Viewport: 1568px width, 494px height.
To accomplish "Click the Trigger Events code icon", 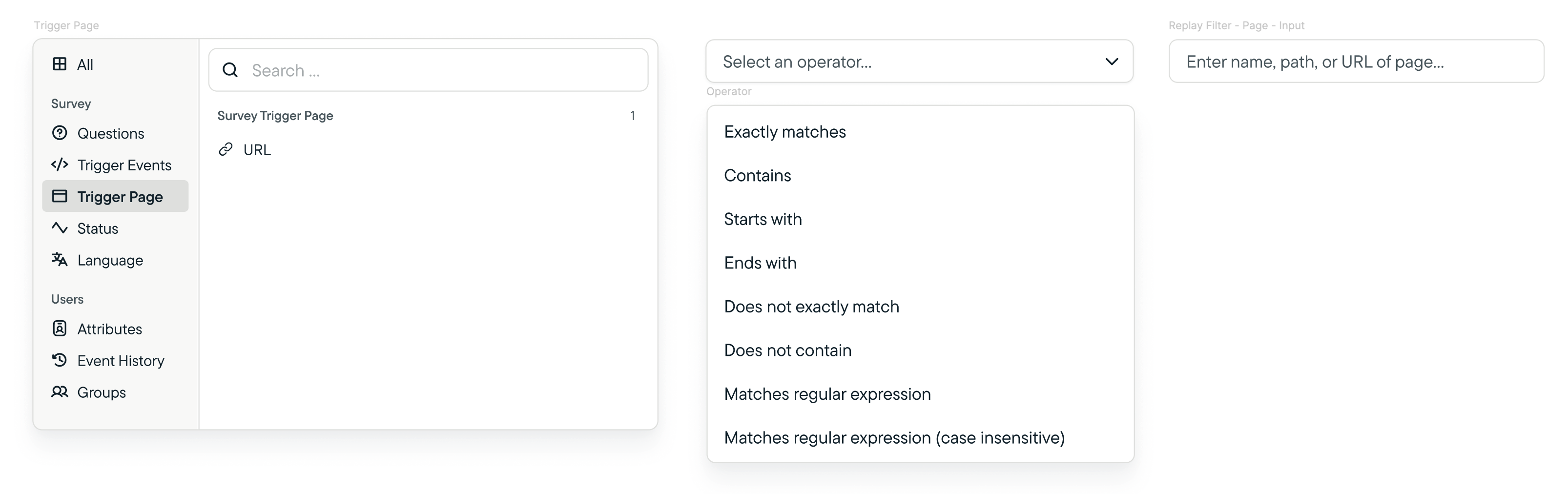I will point(60,165).
